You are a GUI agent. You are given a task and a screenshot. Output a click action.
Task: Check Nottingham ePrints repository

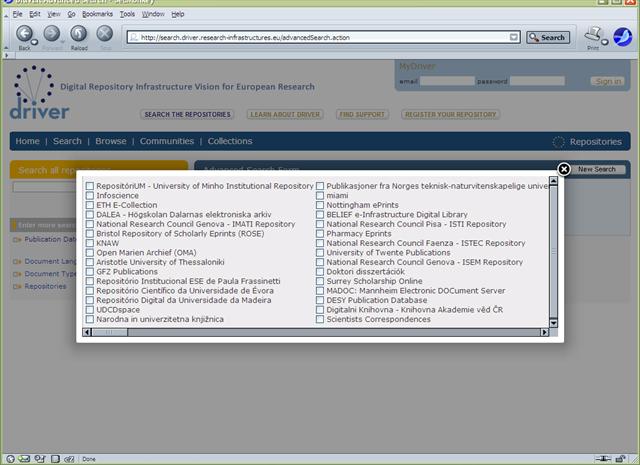click(320, 205)
